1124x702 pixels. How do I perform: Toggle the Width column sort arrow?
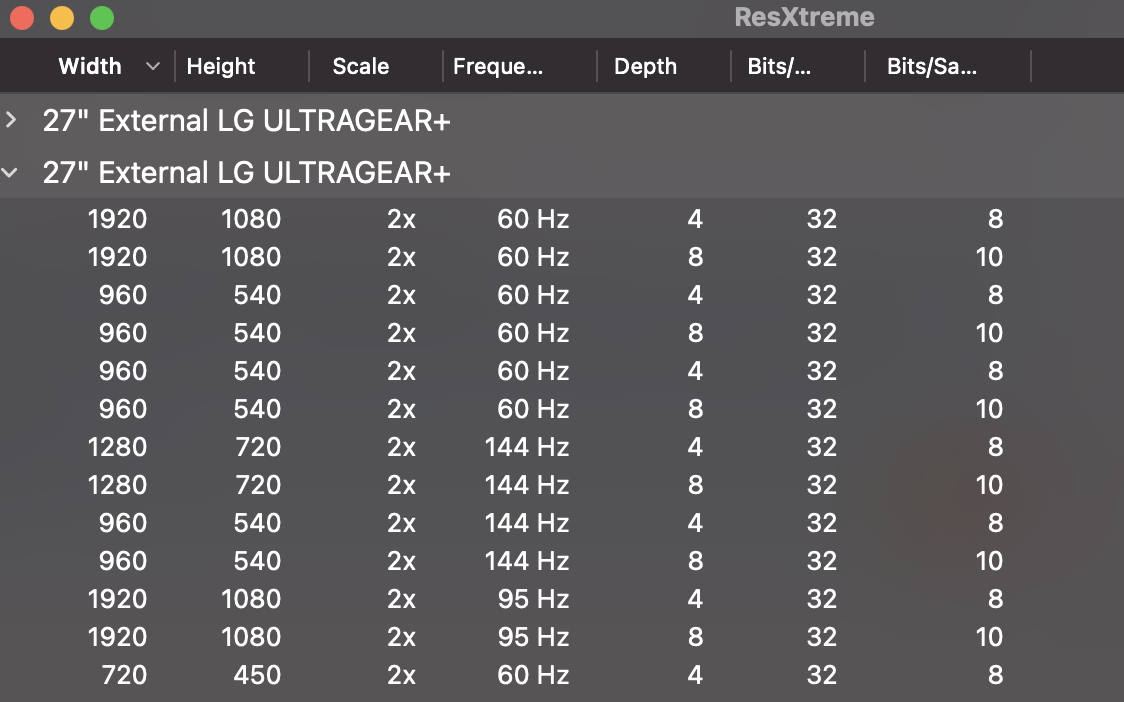152,66
